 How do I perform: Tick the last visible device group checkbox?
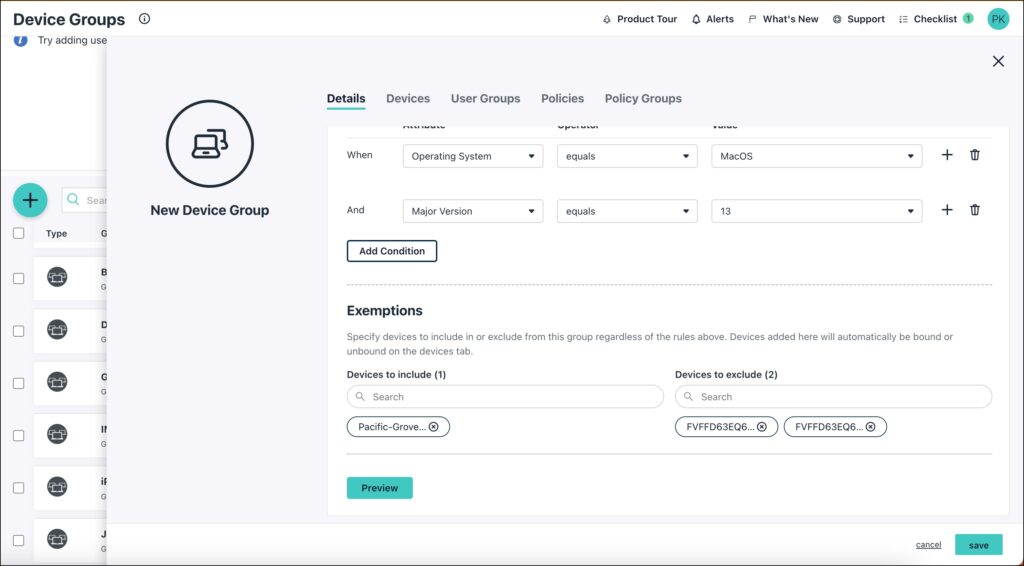coord(18,539)
